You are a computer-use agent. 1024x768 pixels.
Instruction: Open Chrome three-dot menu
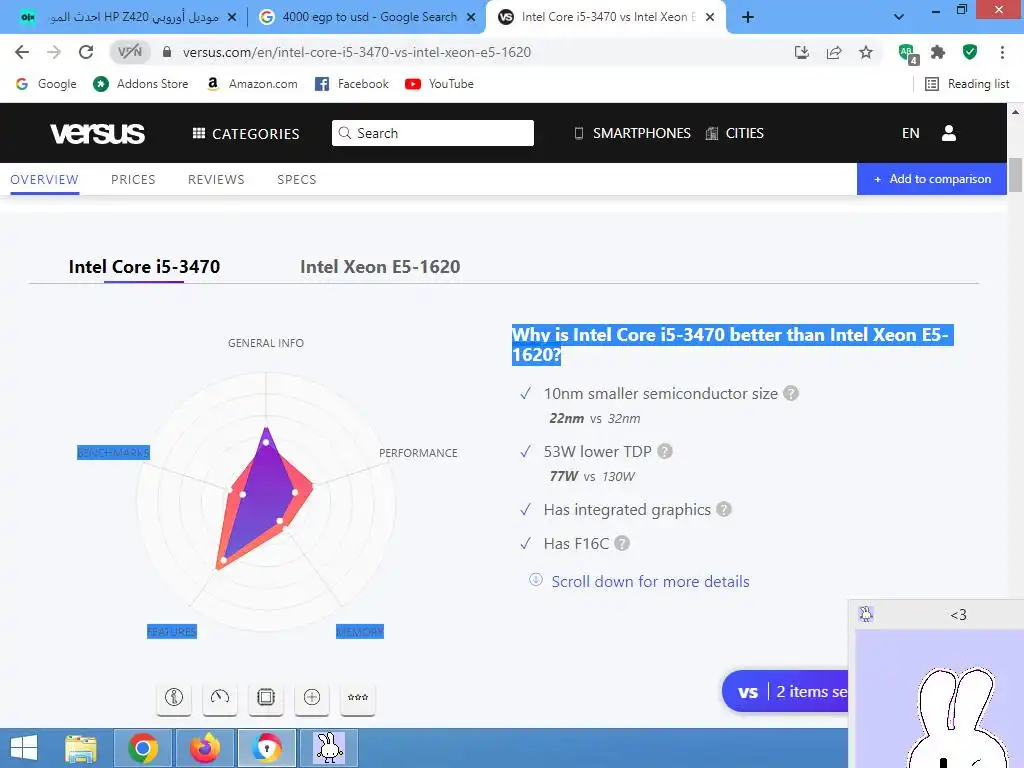(1002, 52)
